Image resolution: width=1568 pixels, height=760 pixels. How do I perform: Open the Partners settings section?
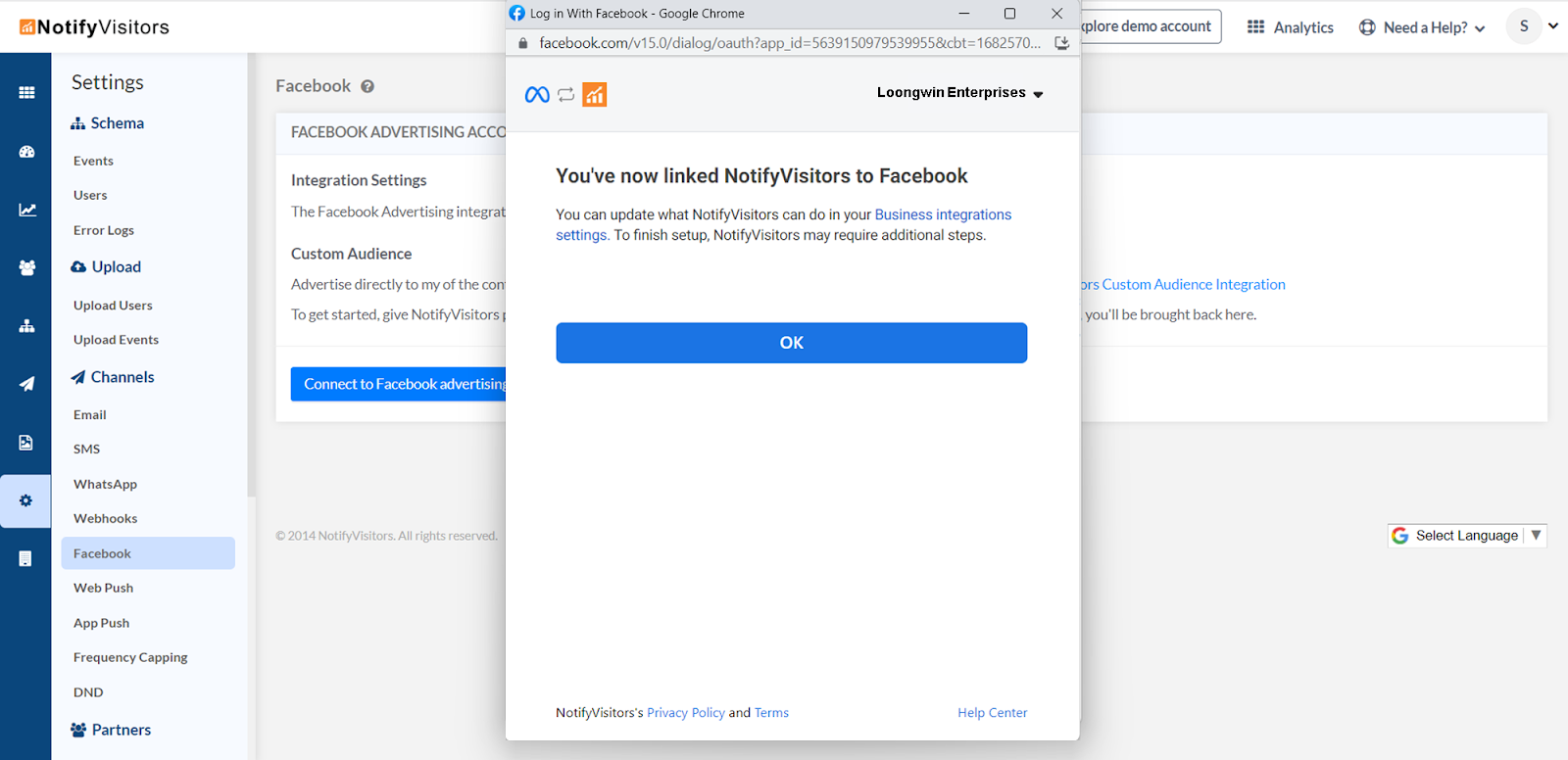(111, 730)
